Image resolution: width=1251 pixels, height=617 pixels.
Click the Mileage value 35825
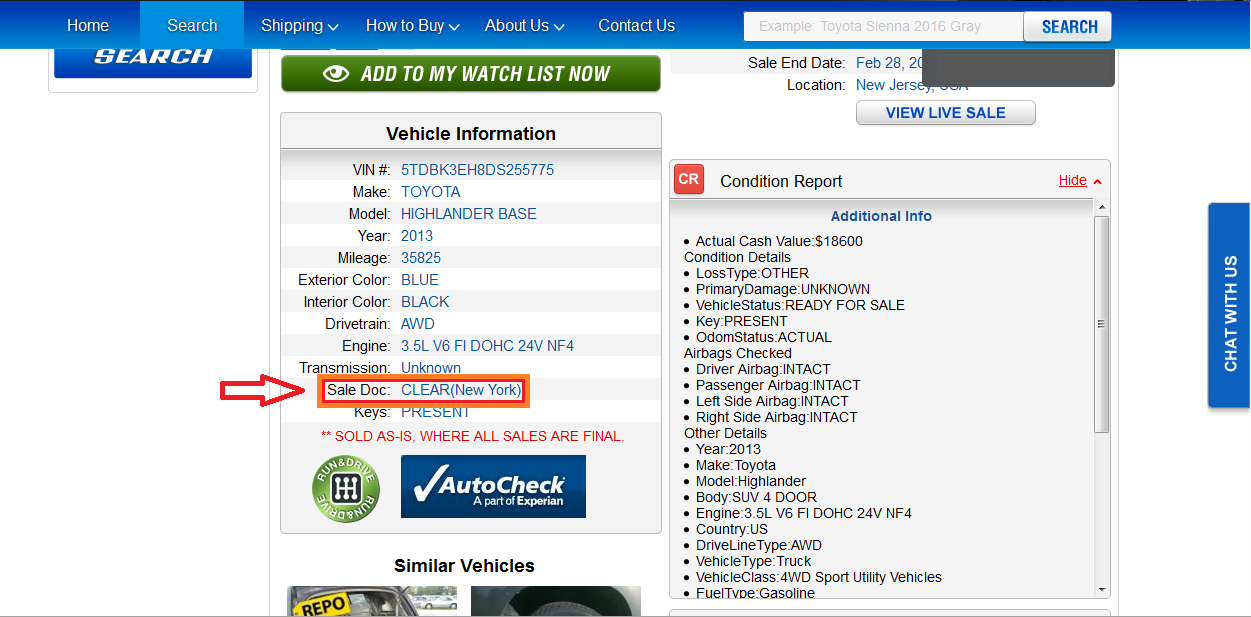(x=421, y=258)
